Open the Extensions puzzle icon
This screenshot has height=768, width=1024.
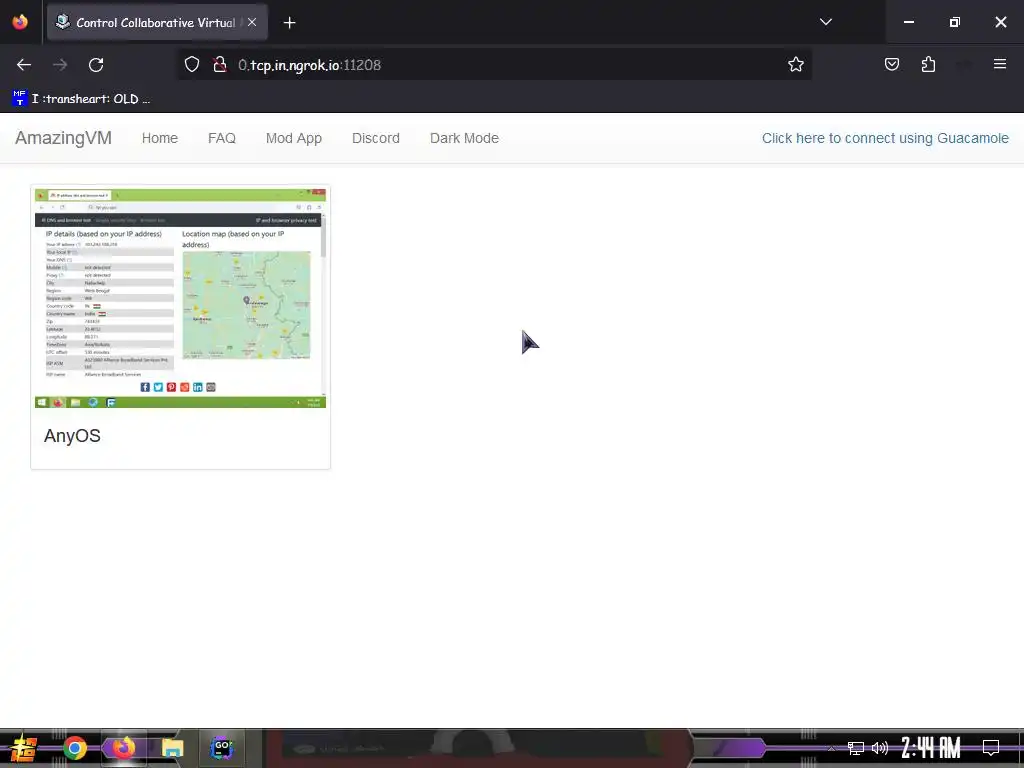928,64
